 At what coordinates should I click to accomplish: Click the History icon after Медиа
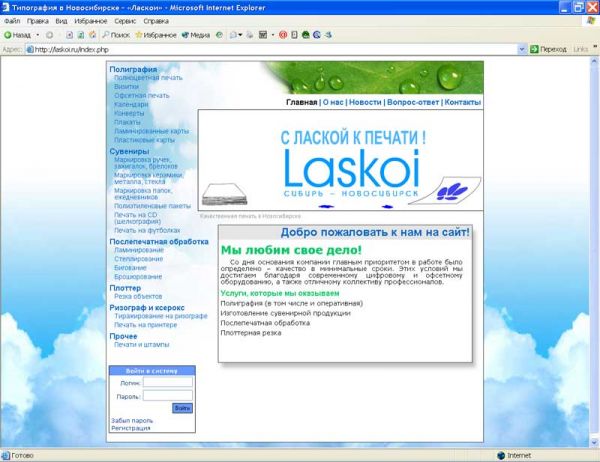[219, 35]
